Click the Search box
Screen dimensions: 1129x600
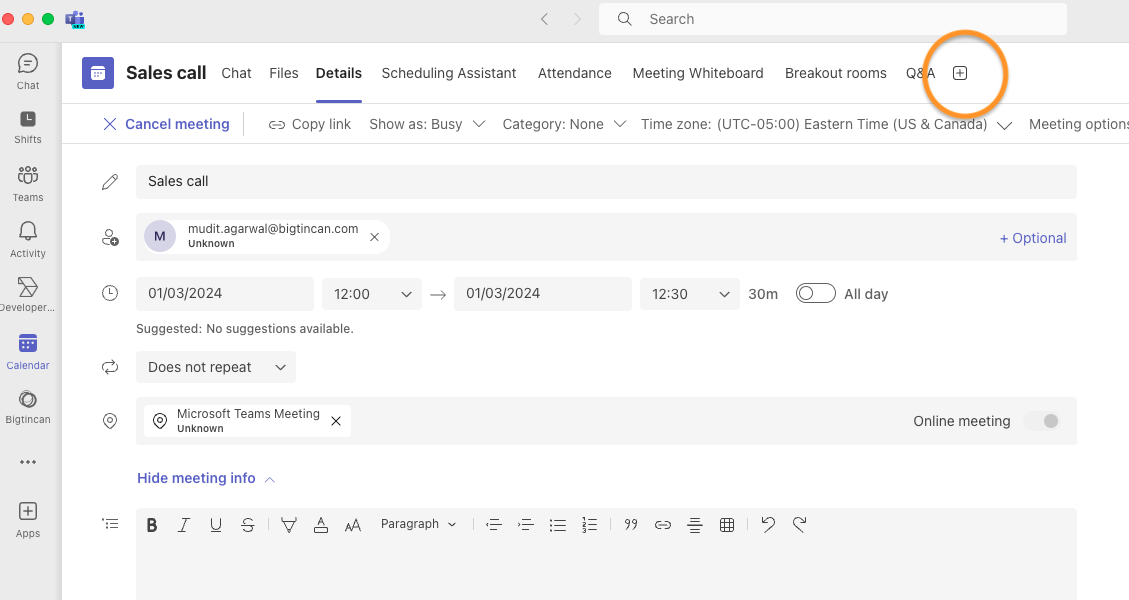pos(832,19)
